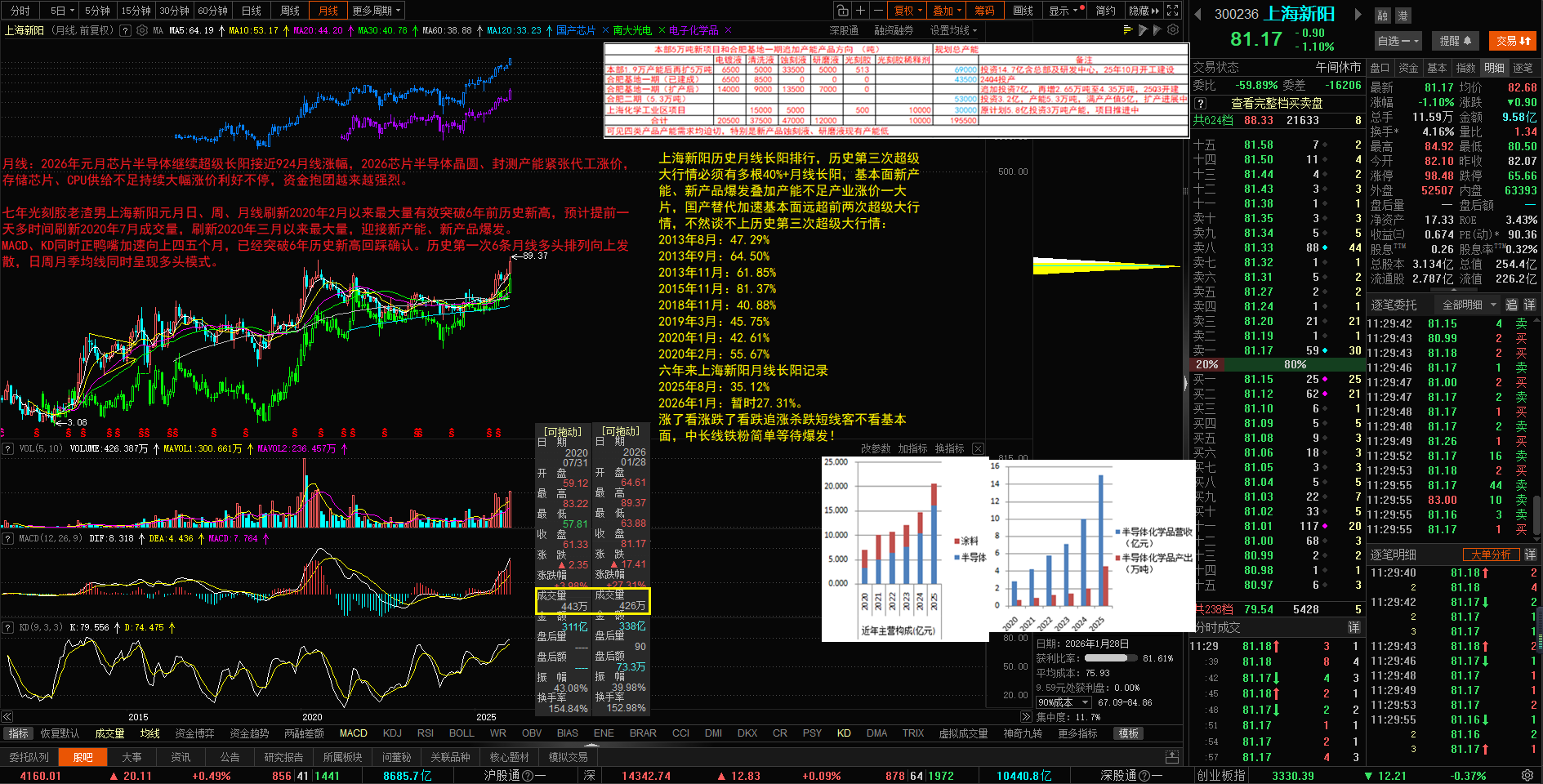Expand the 设置均线 dropdown
This screenshot has height=784, width=1543.
(953, 30)
